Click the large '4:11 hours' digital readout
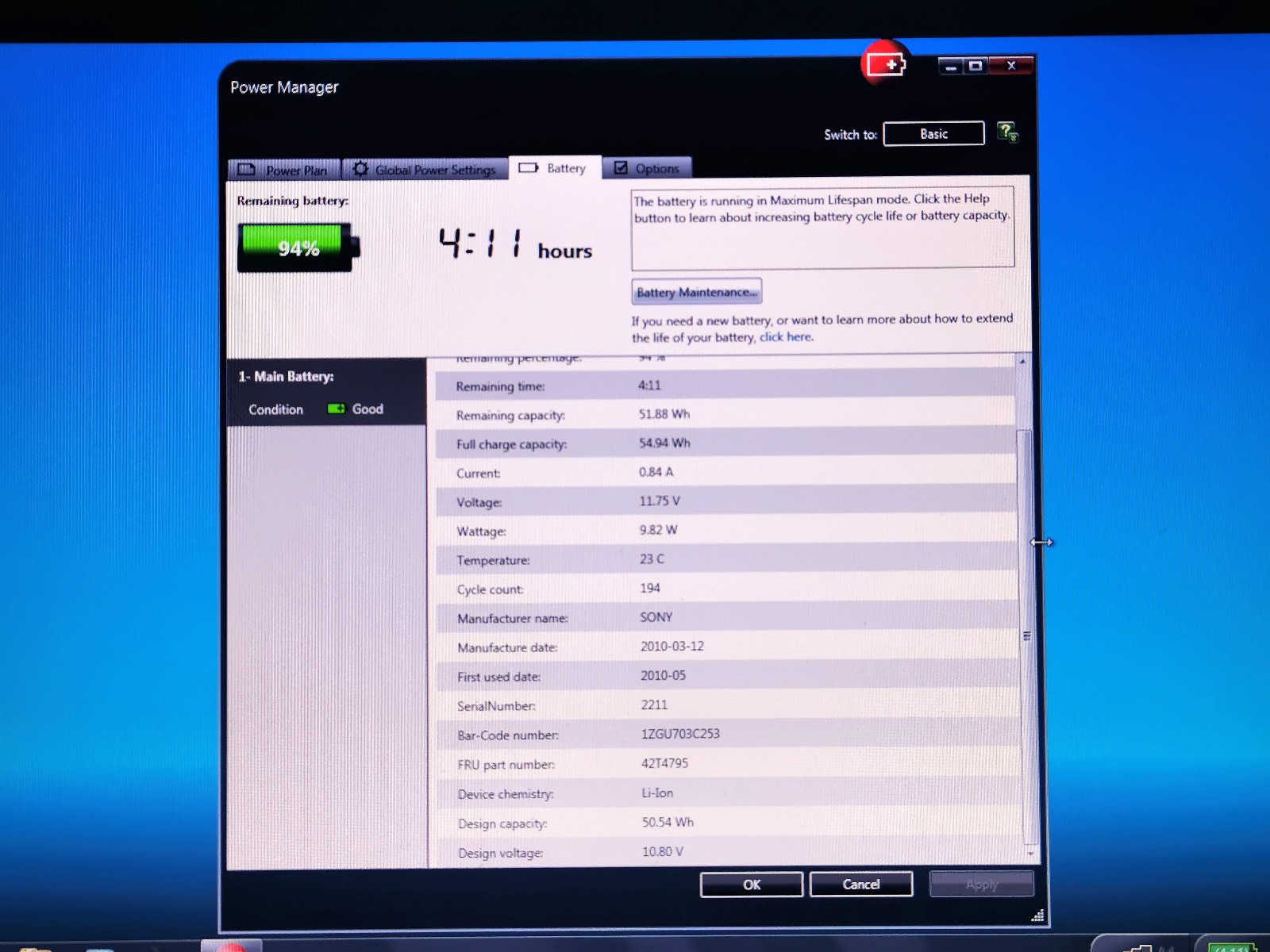 pos(515,244)
